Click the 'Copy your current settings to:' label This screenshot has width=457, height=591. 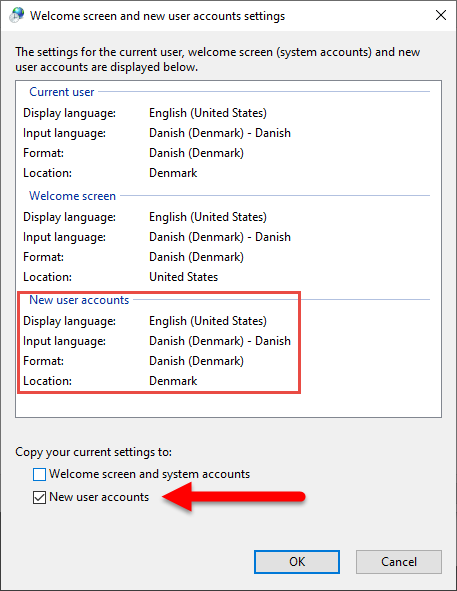[94, 452]
